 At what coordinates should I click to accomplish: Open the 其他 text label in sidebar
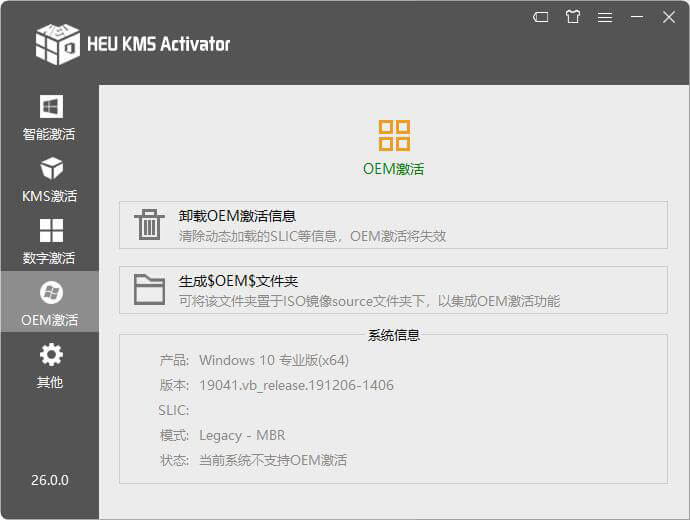[49, 382]
